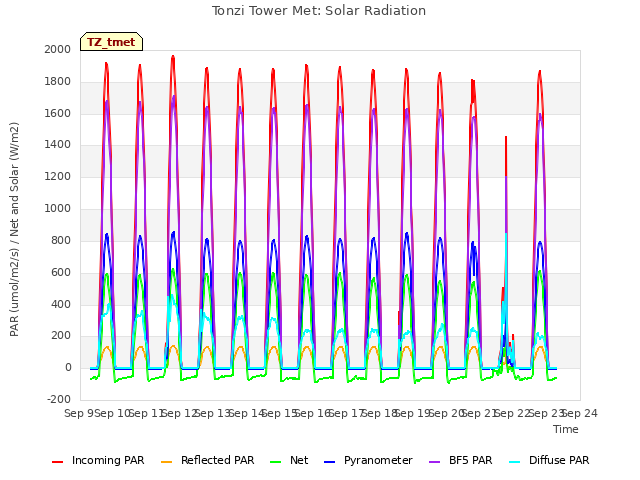Click the 1200 y-axis tick label

[58, 176]
